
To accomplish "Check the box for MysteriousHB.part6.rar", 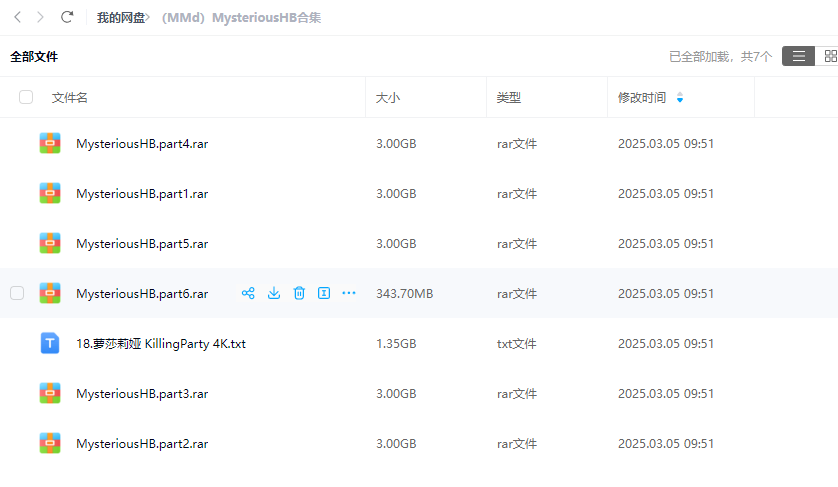I will click(17, 293).
